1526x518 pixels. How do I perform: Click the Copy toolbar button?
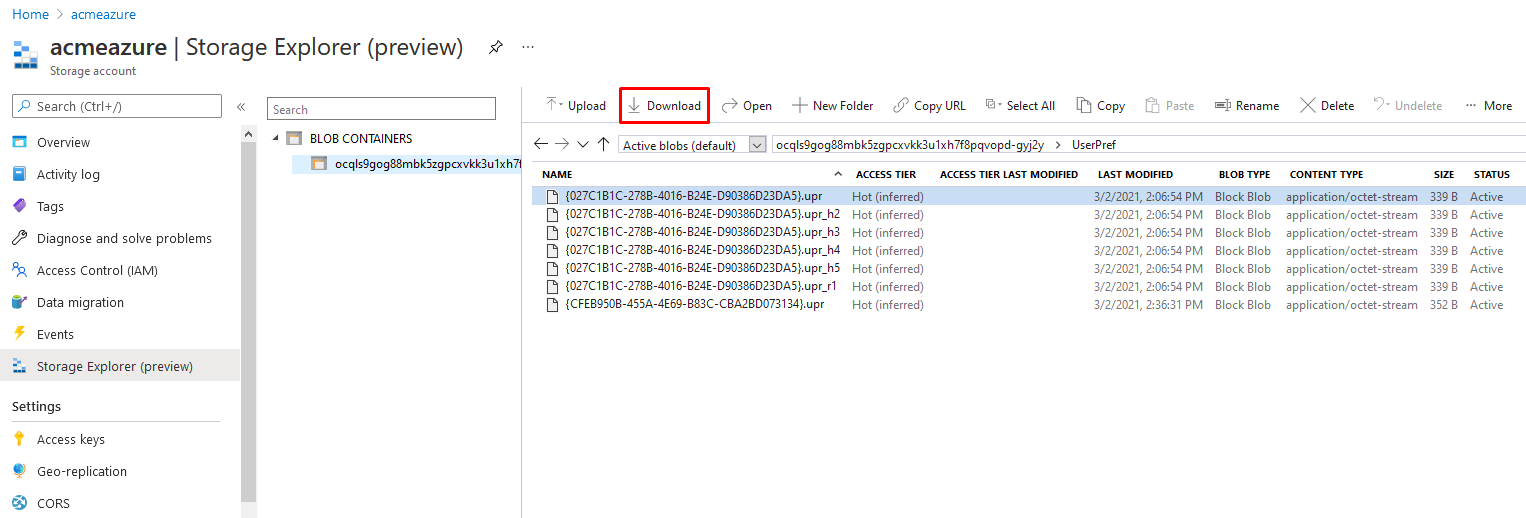pyautogui.click(x=1100, y=106)
